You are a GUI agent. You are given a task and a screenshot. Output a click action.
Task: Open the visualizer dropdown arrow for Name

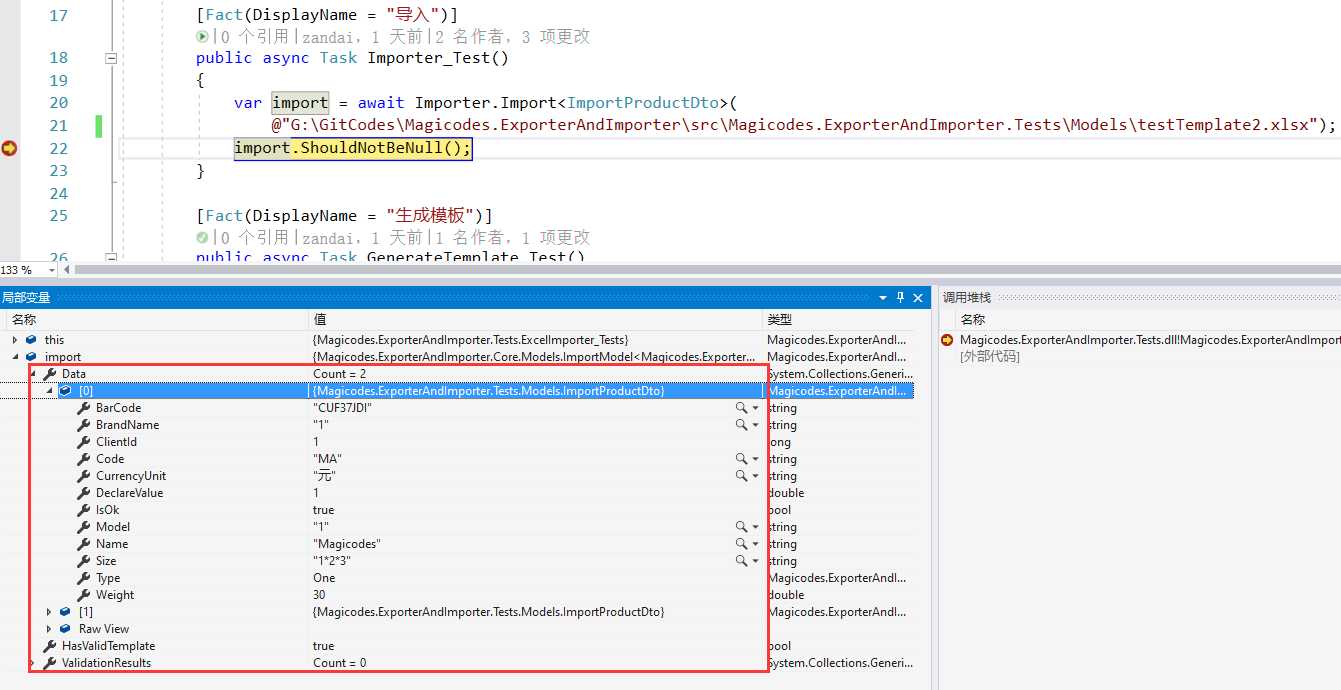click(756, 544)
